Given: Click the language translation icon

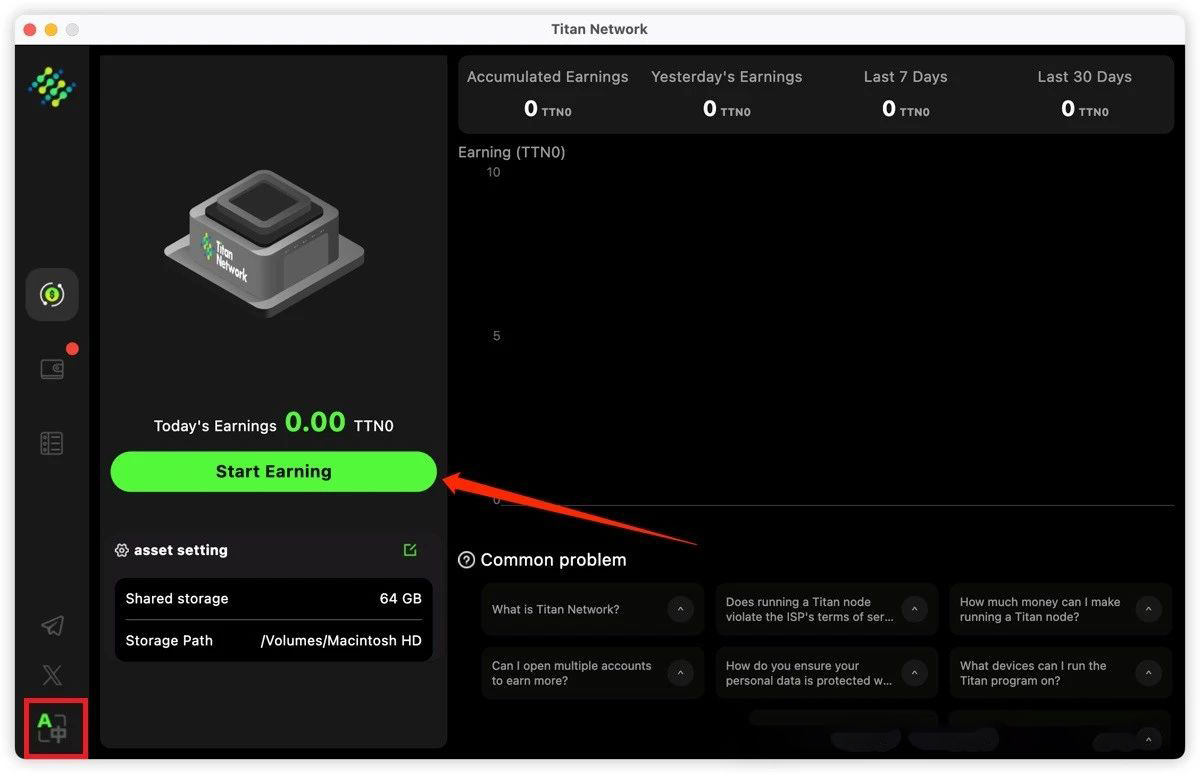Looking at the screenshot, I should (x=52, y=728).
